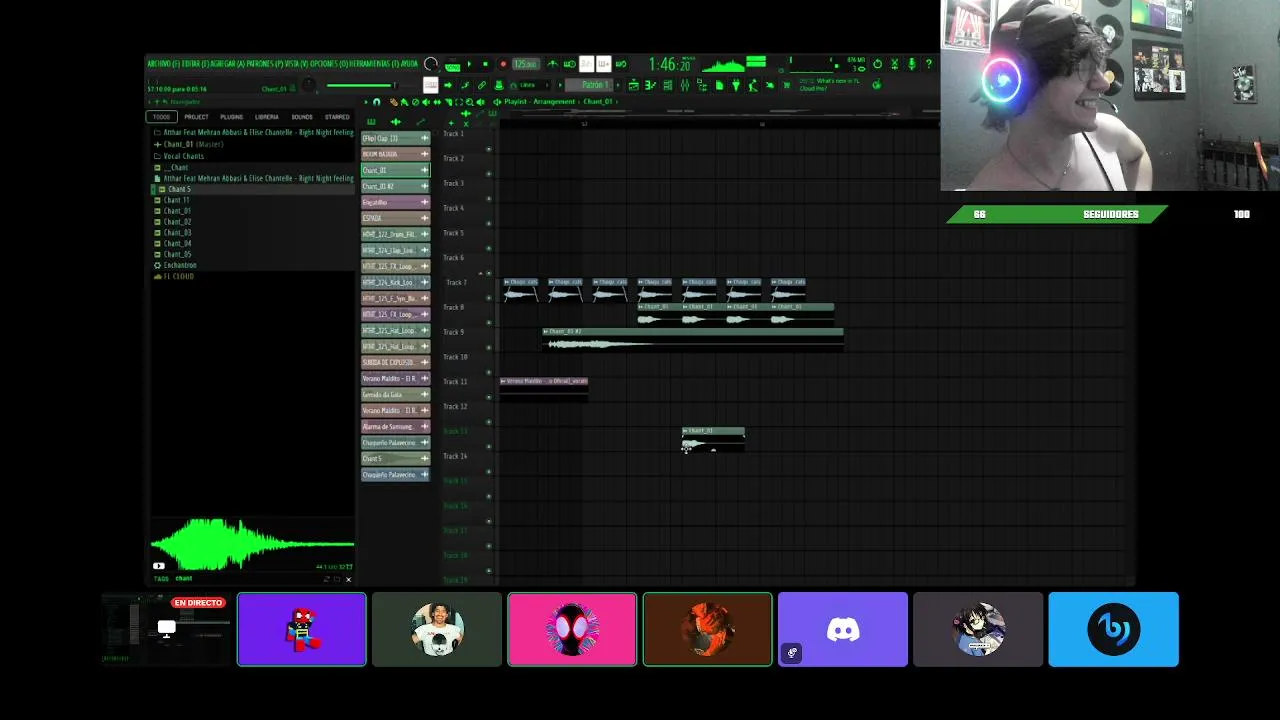Adjust the master volume slider
The height and width of the screenshot is (720, 1280).
click(361, 85)
